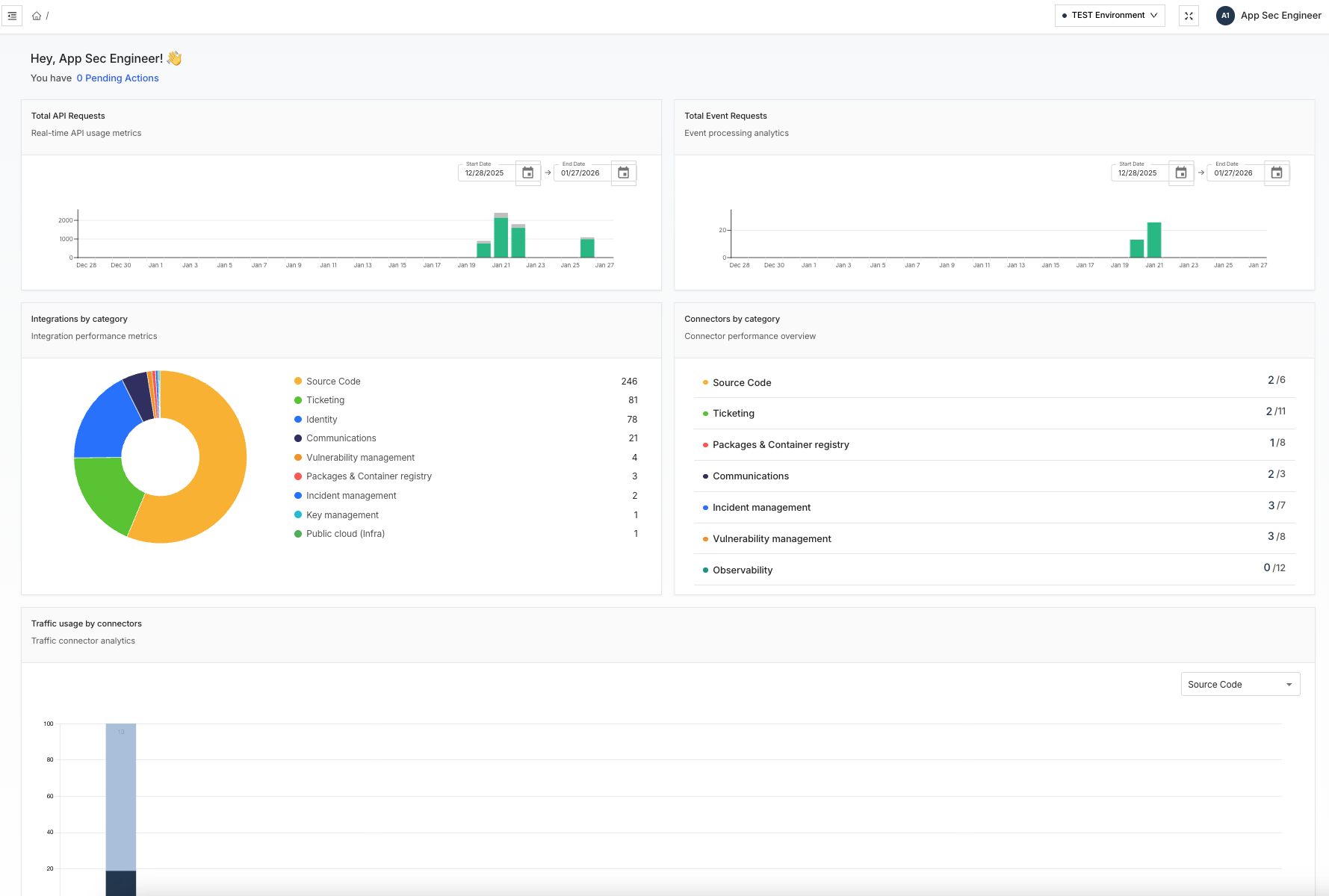Click the fullscreen expand icon
The height and width of the screenshot is (896, 1329).
[x=1189, y=16]
